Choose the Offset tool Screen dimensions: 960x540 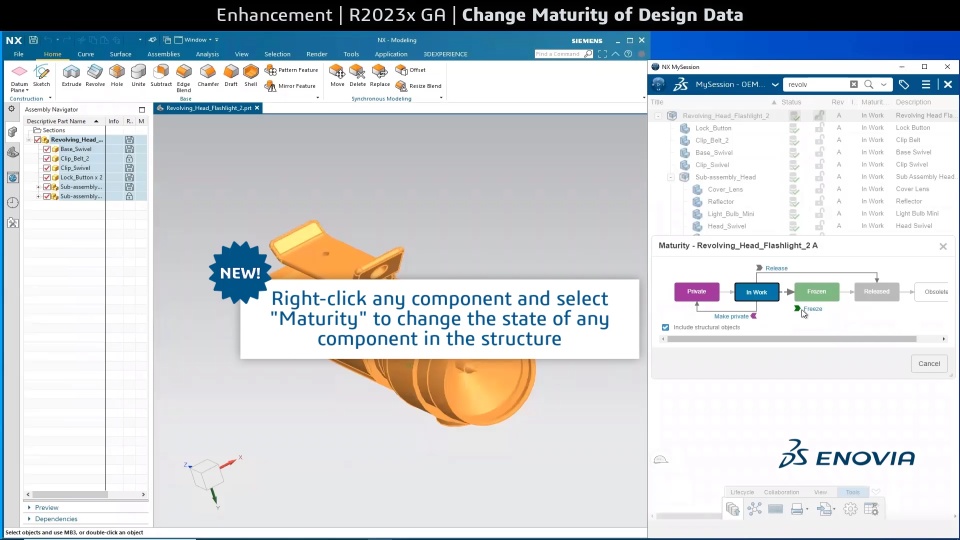pyautogui.click(x=411, y=70)
